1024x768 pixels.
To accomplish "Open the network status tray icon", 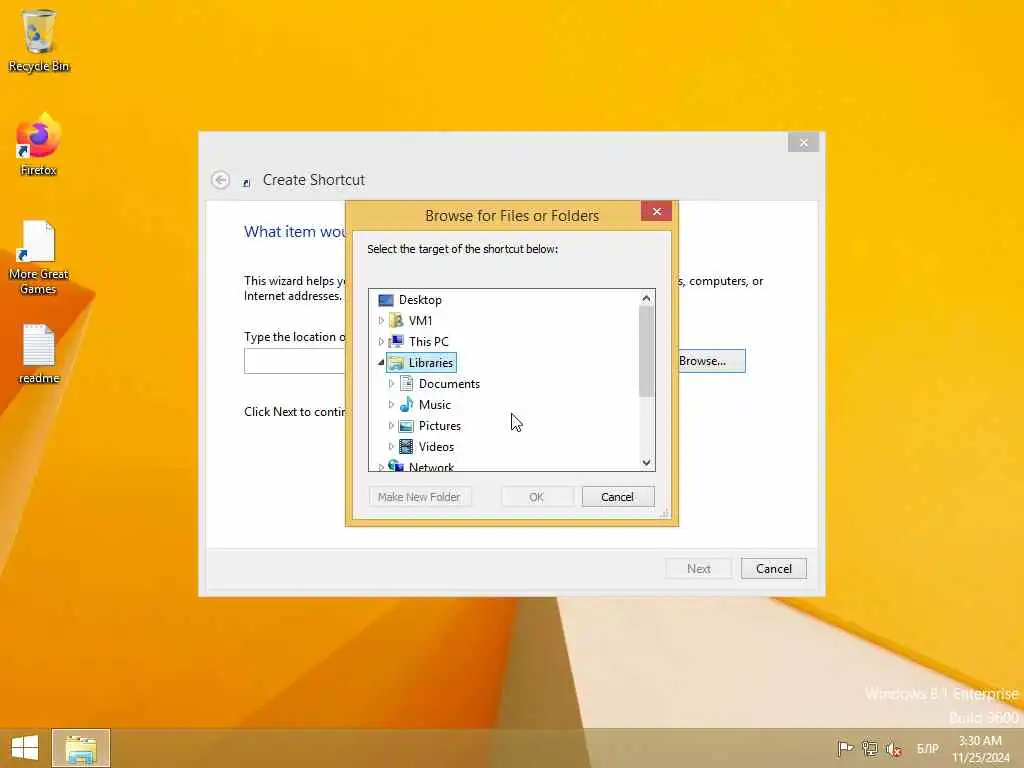I will coord(869,748).
